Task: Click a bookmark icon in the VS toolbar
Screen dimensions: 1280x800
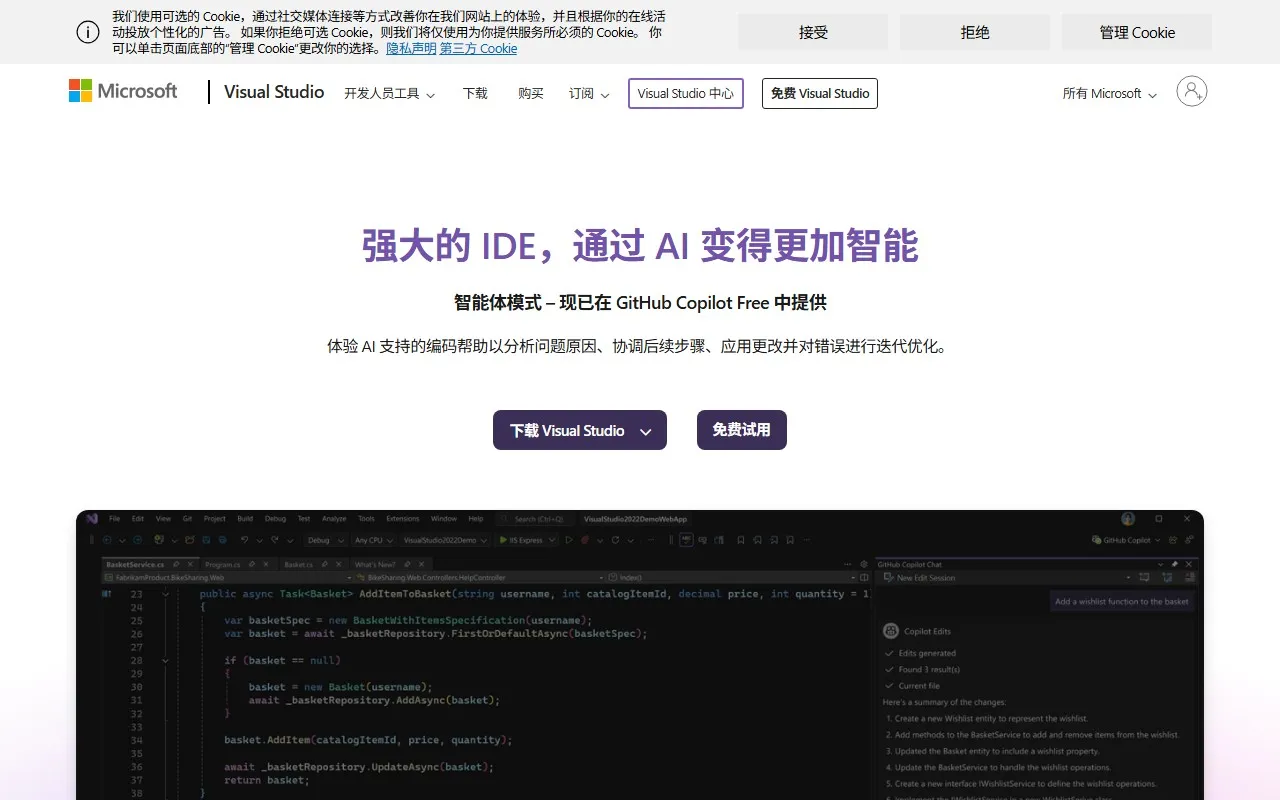Action: (x=740, y=539)
